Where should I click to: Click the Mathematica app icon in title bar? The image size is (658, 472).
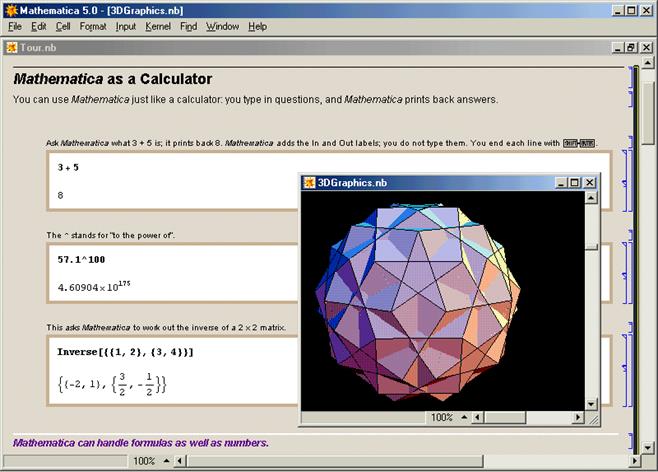(10, 10)
